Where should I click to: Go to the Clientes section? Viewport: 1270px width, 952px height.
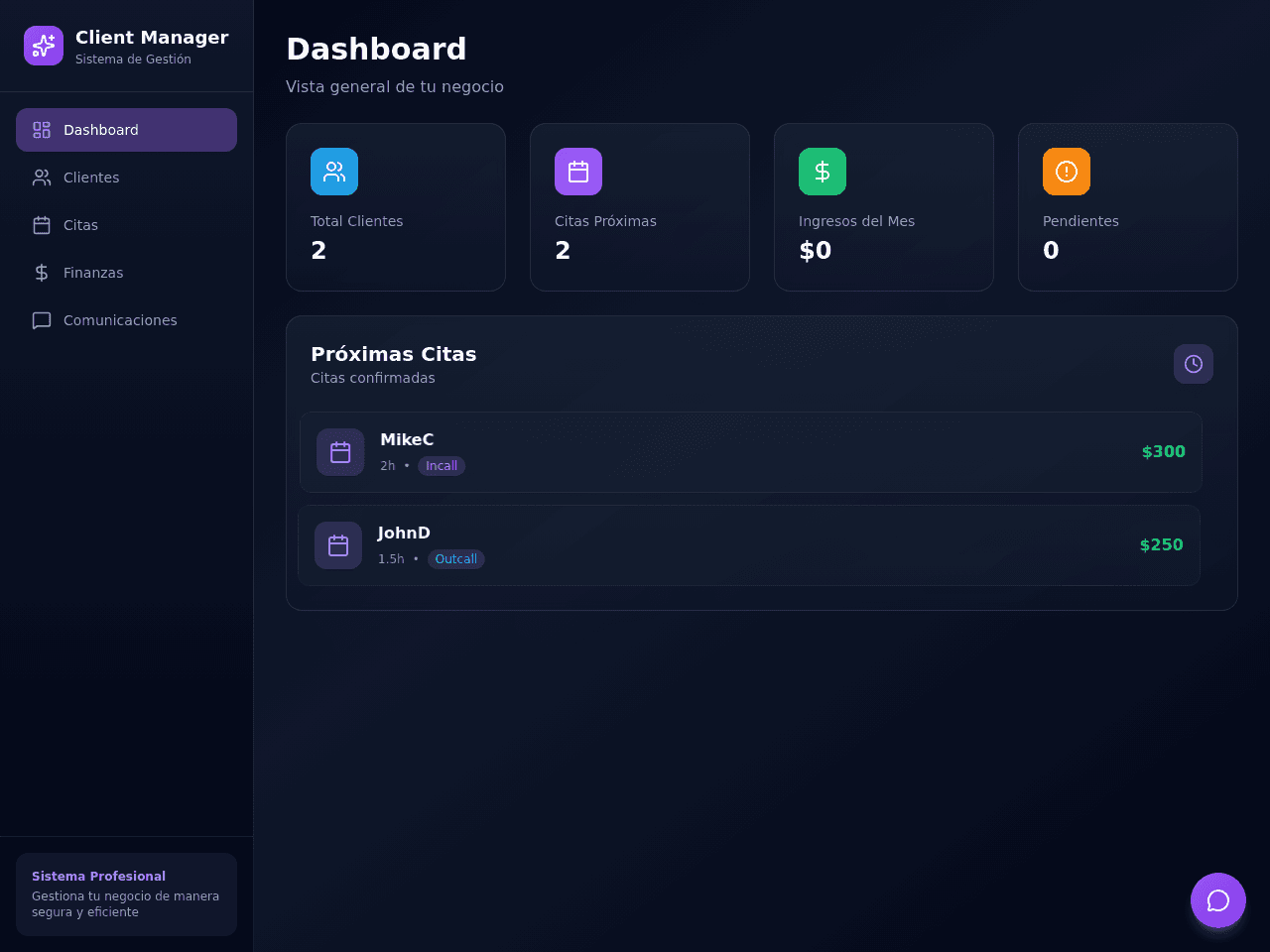pos(126,178)
